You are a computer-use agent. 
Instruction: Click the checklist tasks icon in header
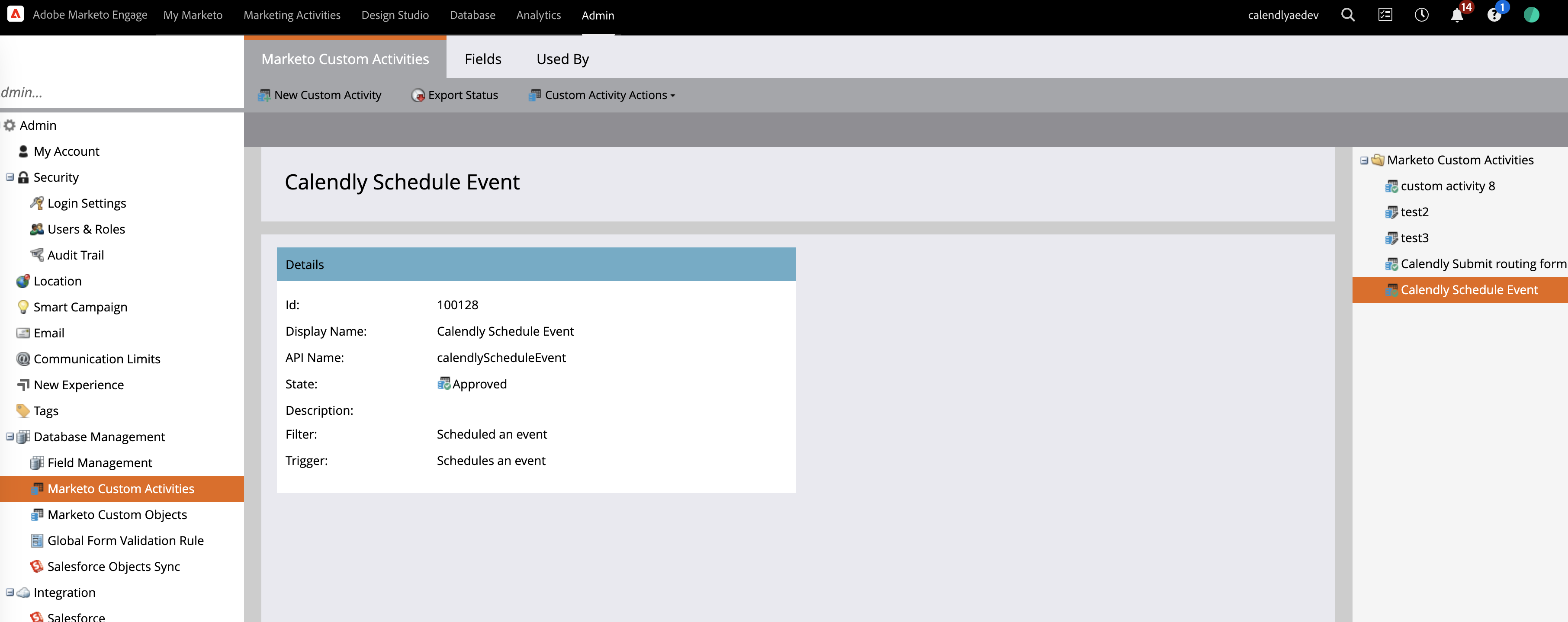click(x=1385, y=15)
